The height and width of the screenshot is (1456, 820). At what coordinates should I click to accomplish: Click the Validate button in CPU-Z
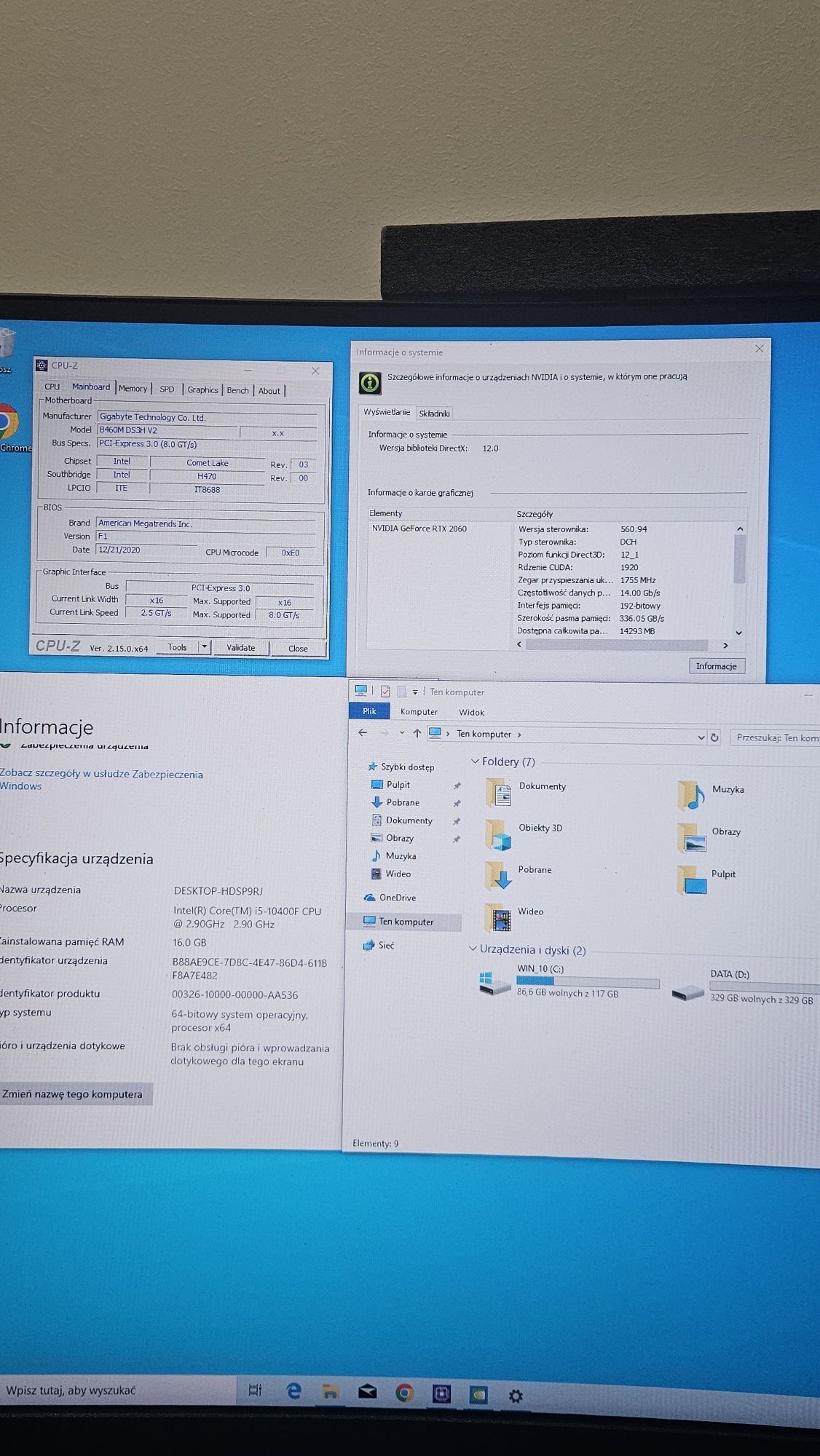pyautogui.click(x=240, y=648)
